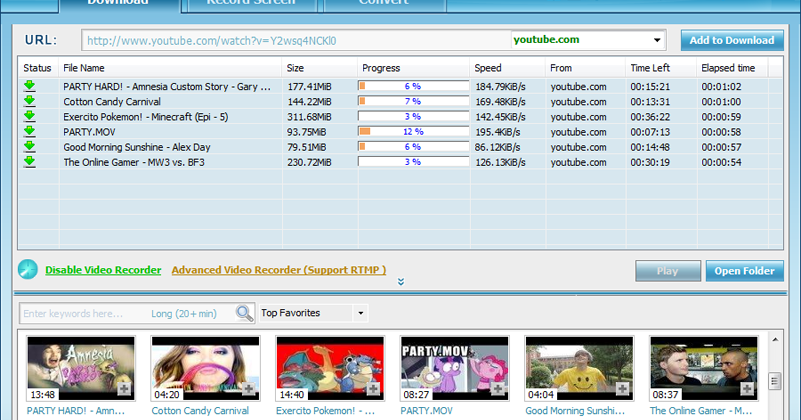This screenshot has height=420, width=801.
Task: Click the Good Morning Sunshi... title link
Action: click(x=575, y=411)
